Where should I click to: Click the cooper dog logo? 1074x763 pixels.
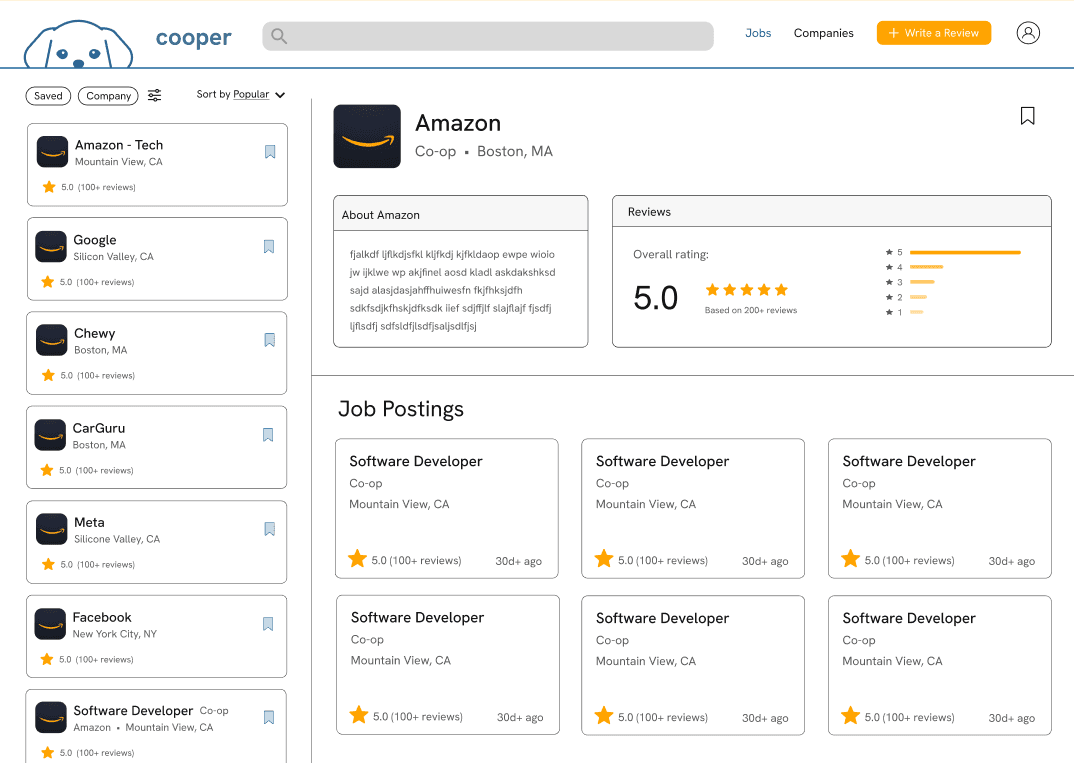coord(78,45)
